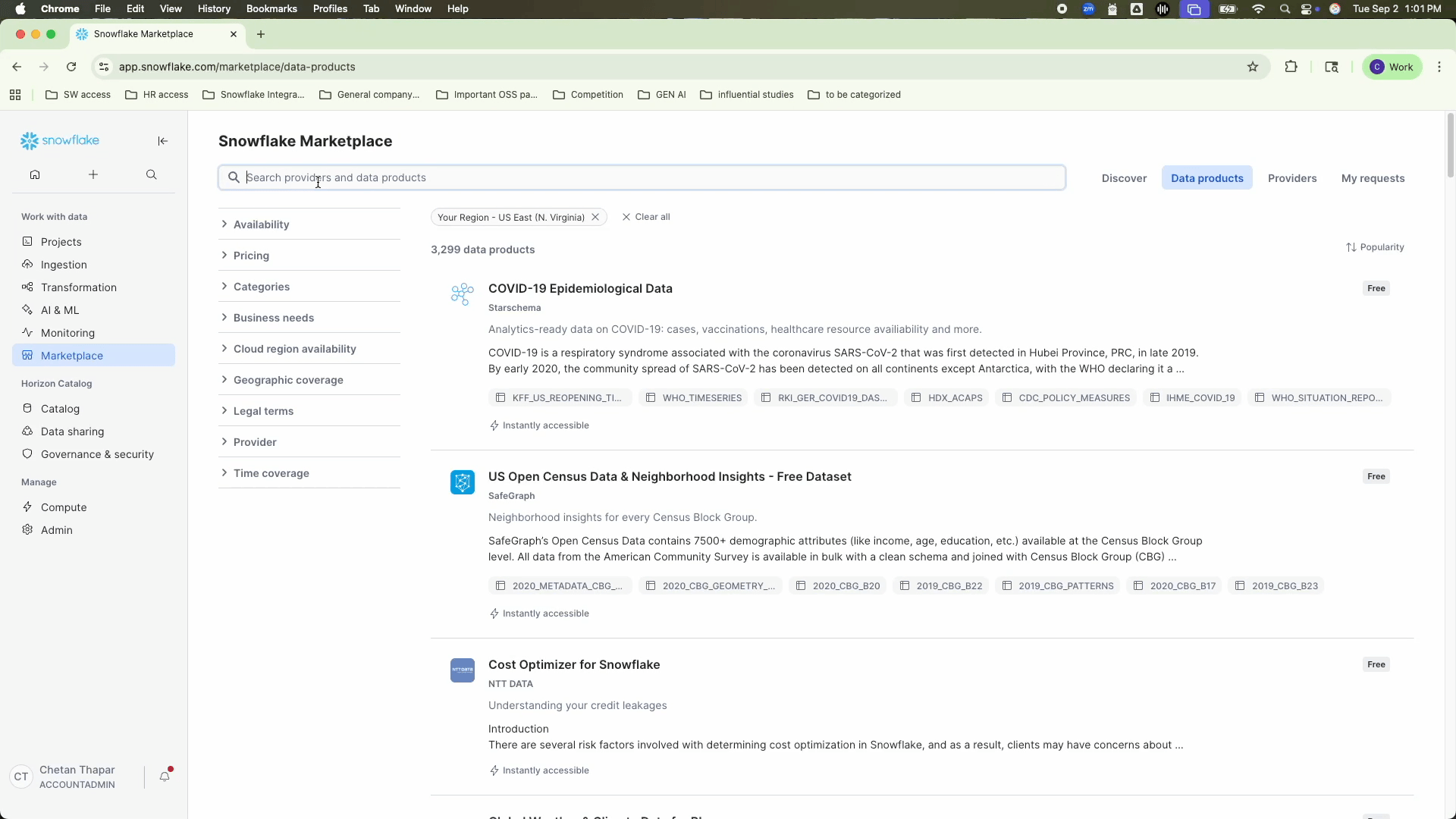Click the plus create icon in sidebar

coord(93,175)
